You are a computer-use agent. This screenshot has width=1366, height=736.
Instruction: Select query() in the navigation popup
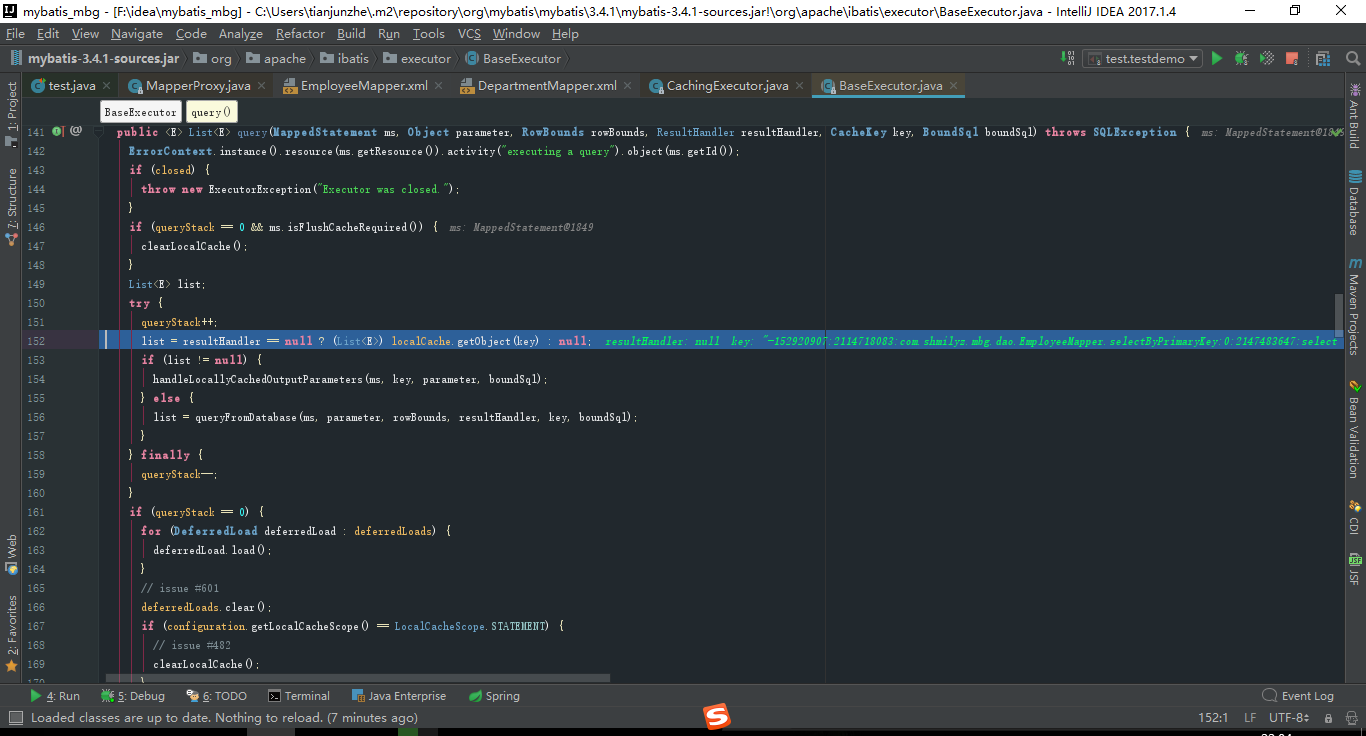click(210, 112)
